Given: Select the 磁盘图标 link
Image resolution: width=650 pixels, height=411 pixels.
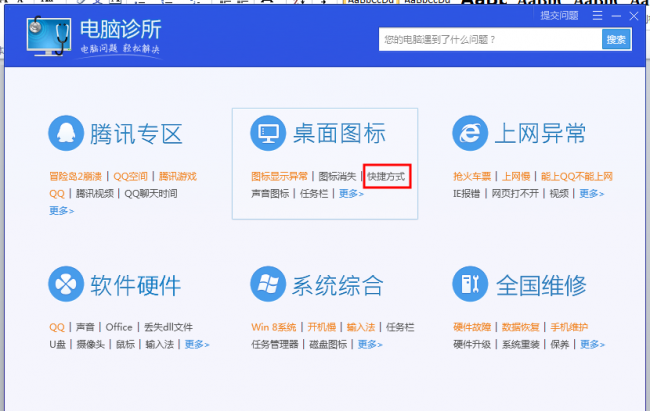Looking at the screenshot, I should (328, 344).
